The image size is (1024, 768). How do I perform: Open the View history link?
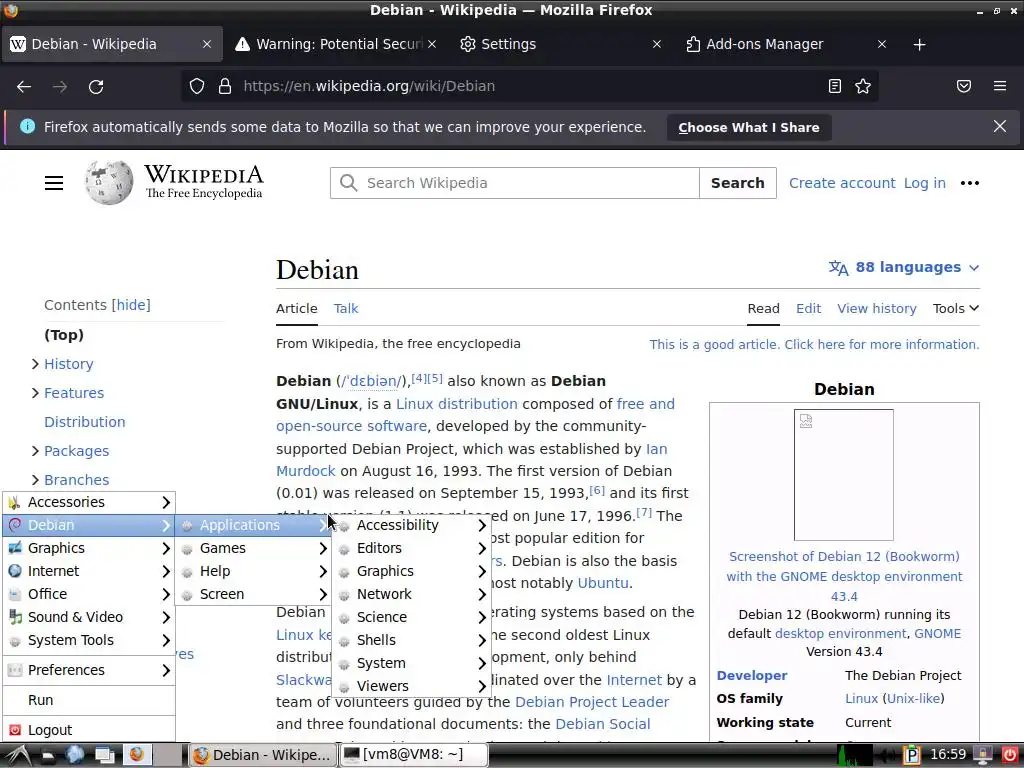876,308
